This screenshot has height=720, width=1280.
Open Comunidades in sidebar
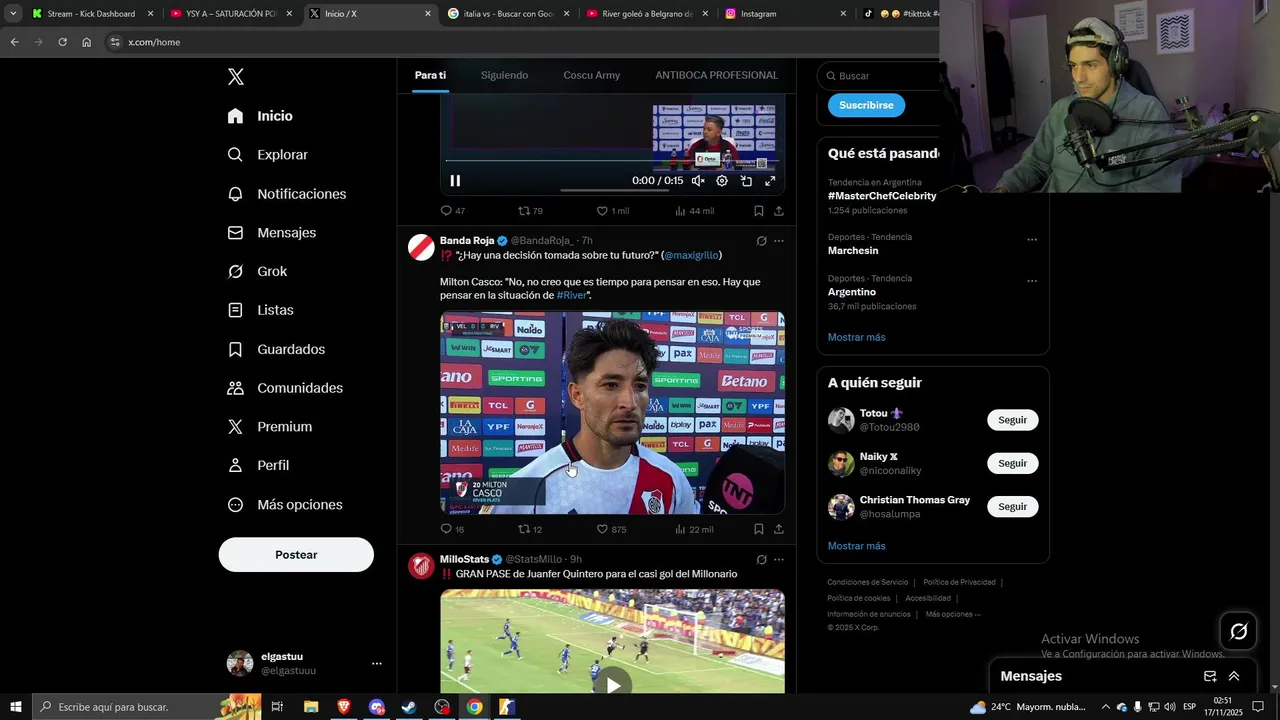pos(285,388)
